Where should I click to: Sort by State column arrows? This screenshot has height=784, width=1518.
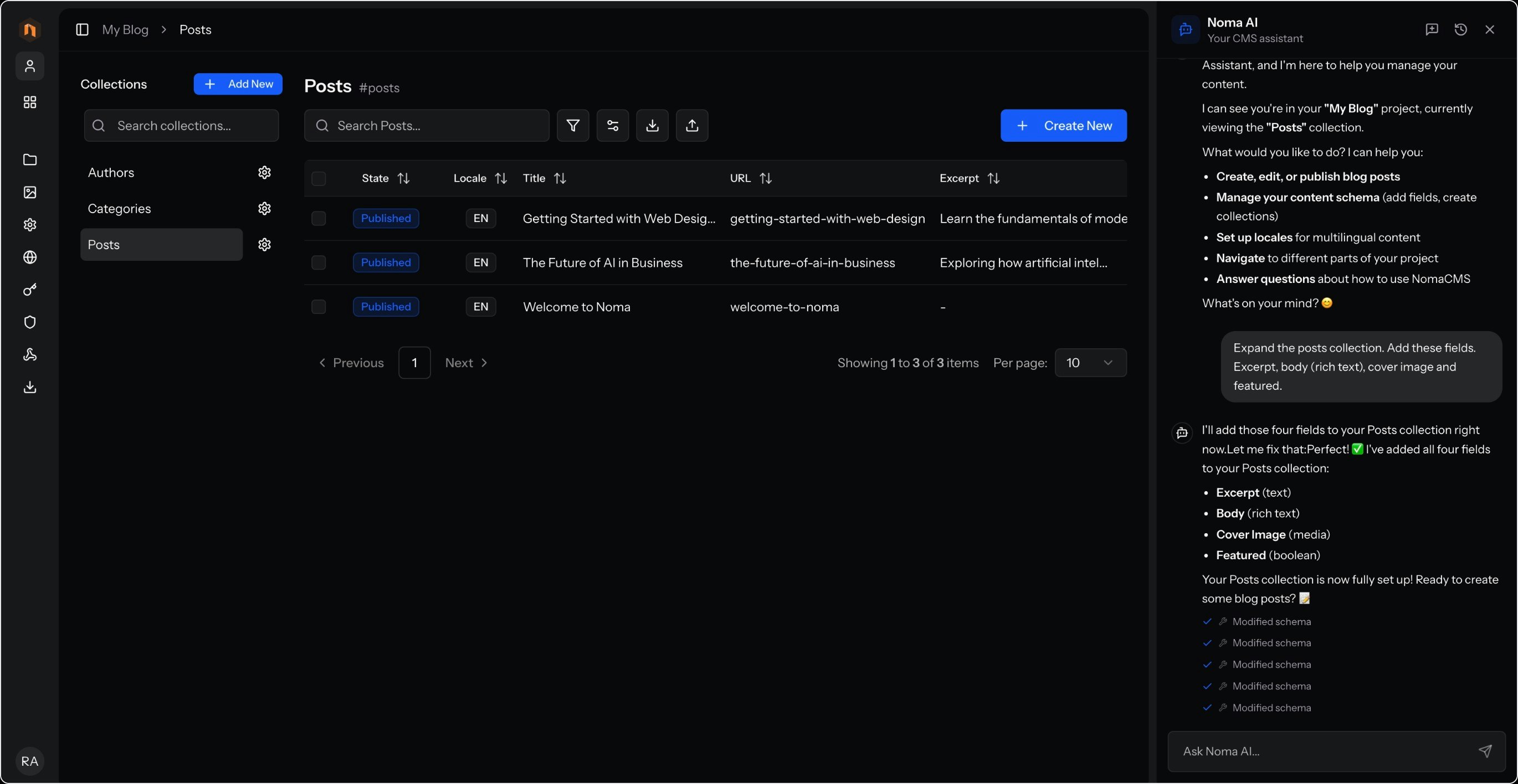404,178
